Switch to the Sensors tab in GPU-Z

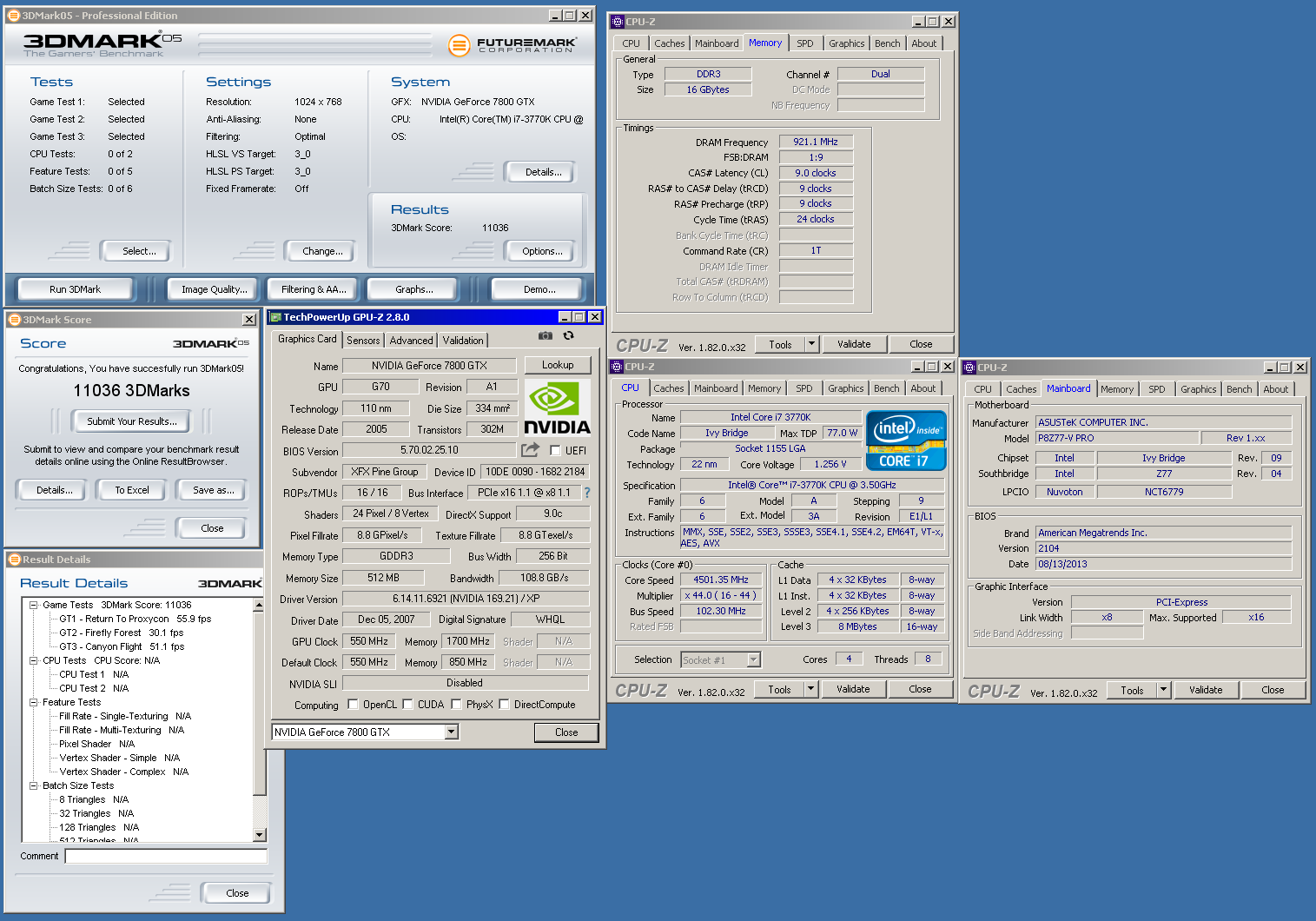click(363, 341)
